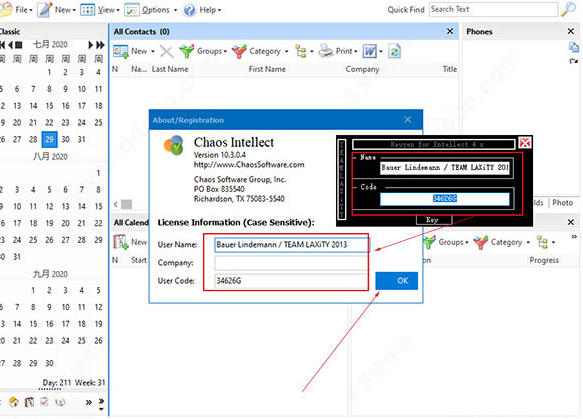Open the View calendar grid icon

[x=87, y=10]
